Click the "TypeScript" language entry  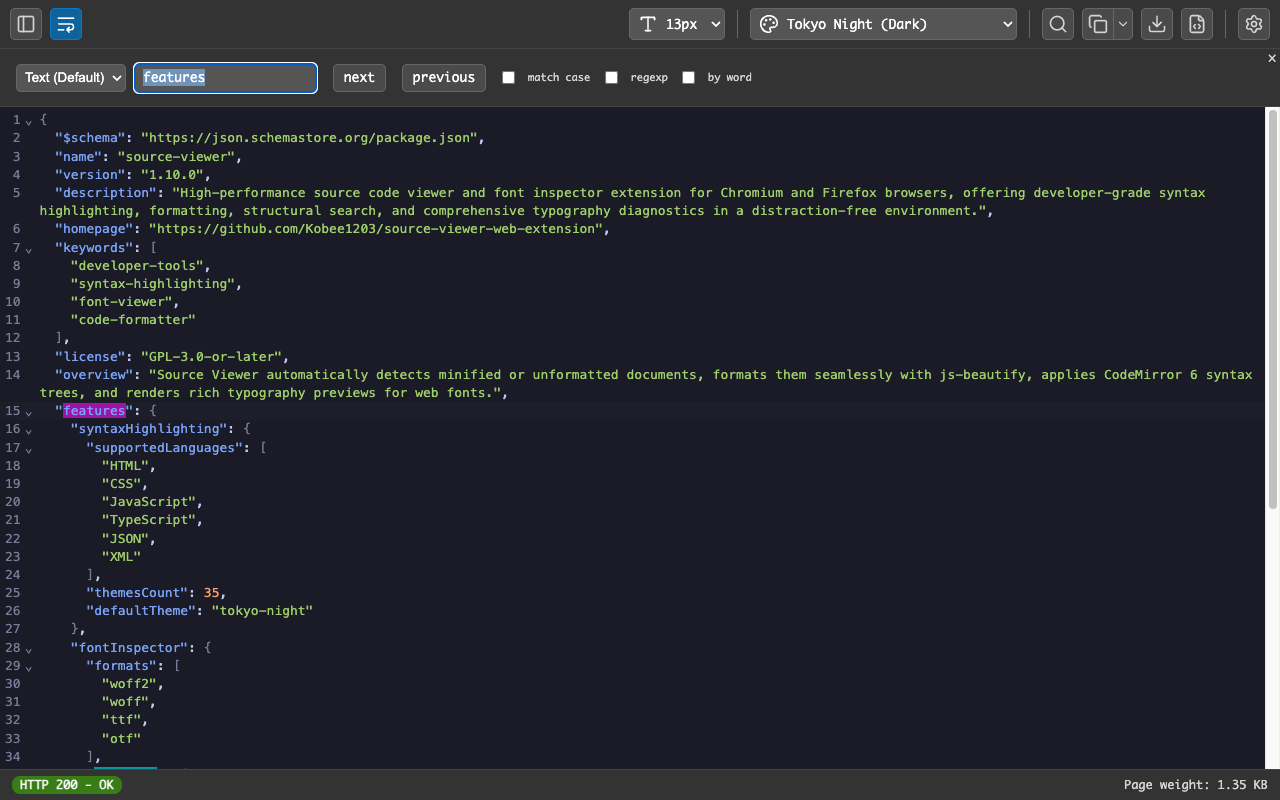pos(149,520)
